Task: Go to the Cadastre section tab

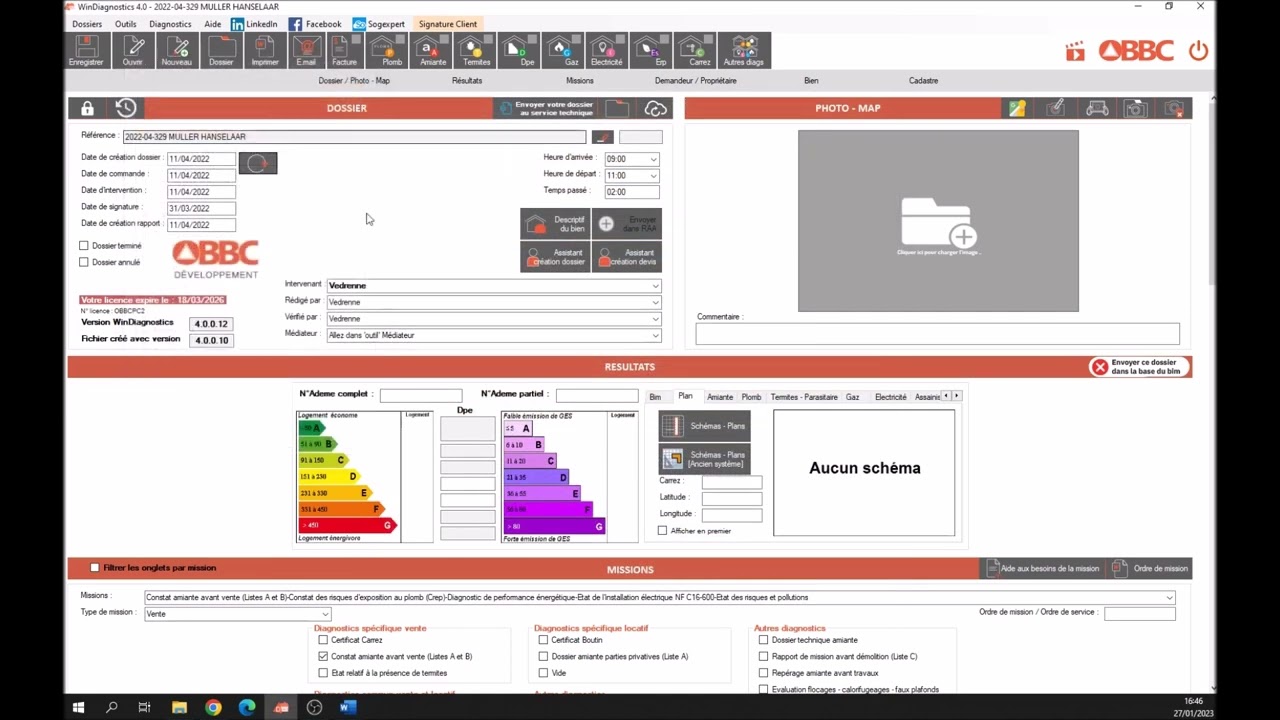Action: (923, 81)
